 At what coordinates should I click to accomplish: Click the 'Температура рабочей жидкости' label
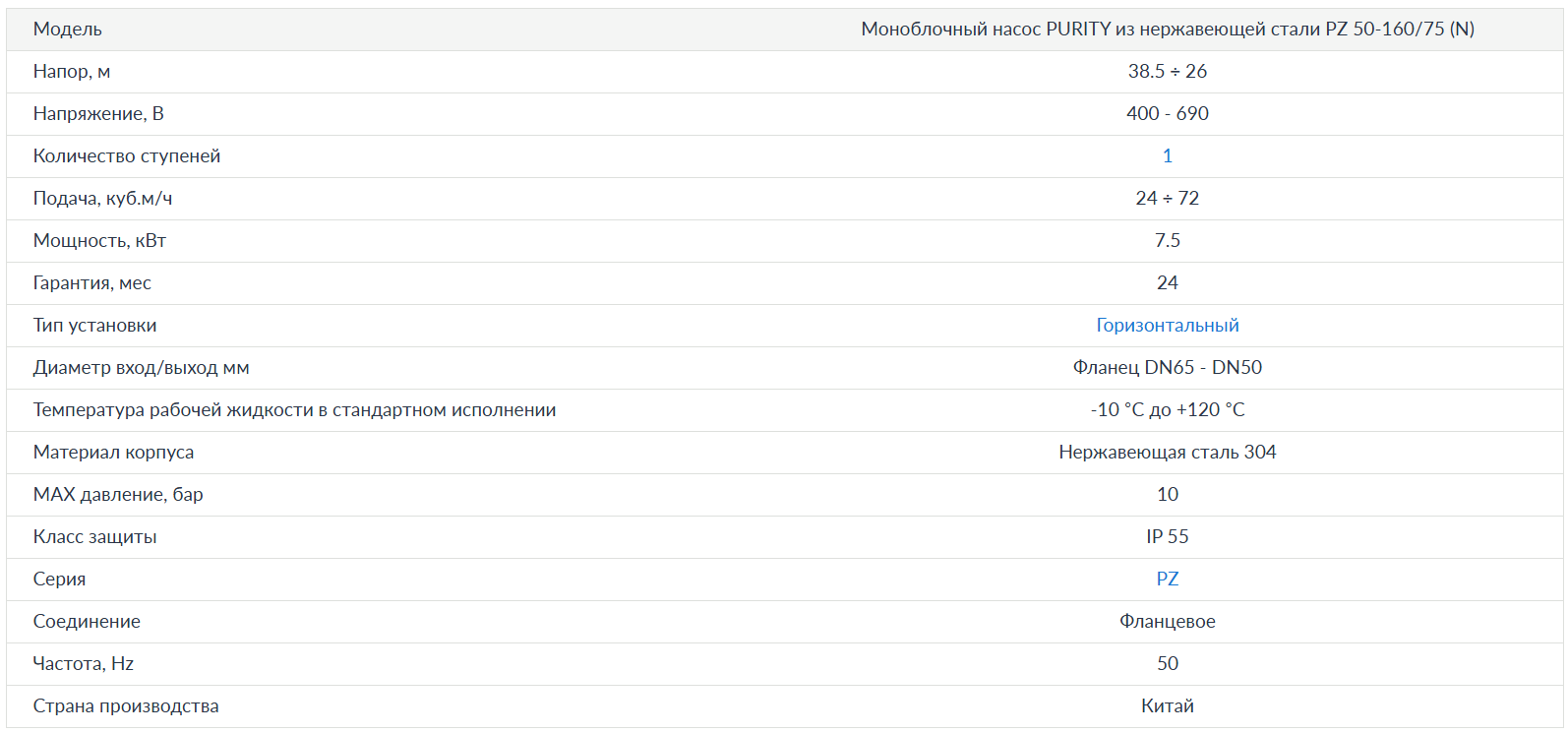(x=294, y=409)
